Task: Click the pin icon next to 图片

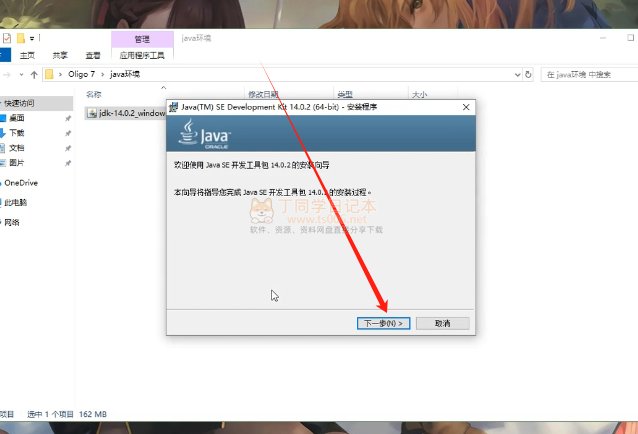Action: (x=68, y=163)
